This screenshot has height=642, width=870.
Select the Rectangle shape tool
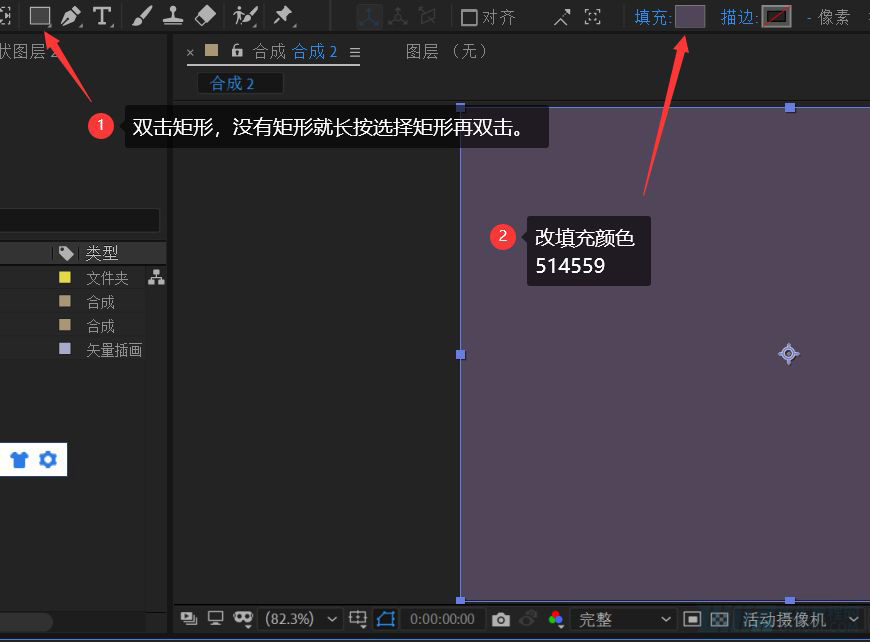(x=38, y=14)
